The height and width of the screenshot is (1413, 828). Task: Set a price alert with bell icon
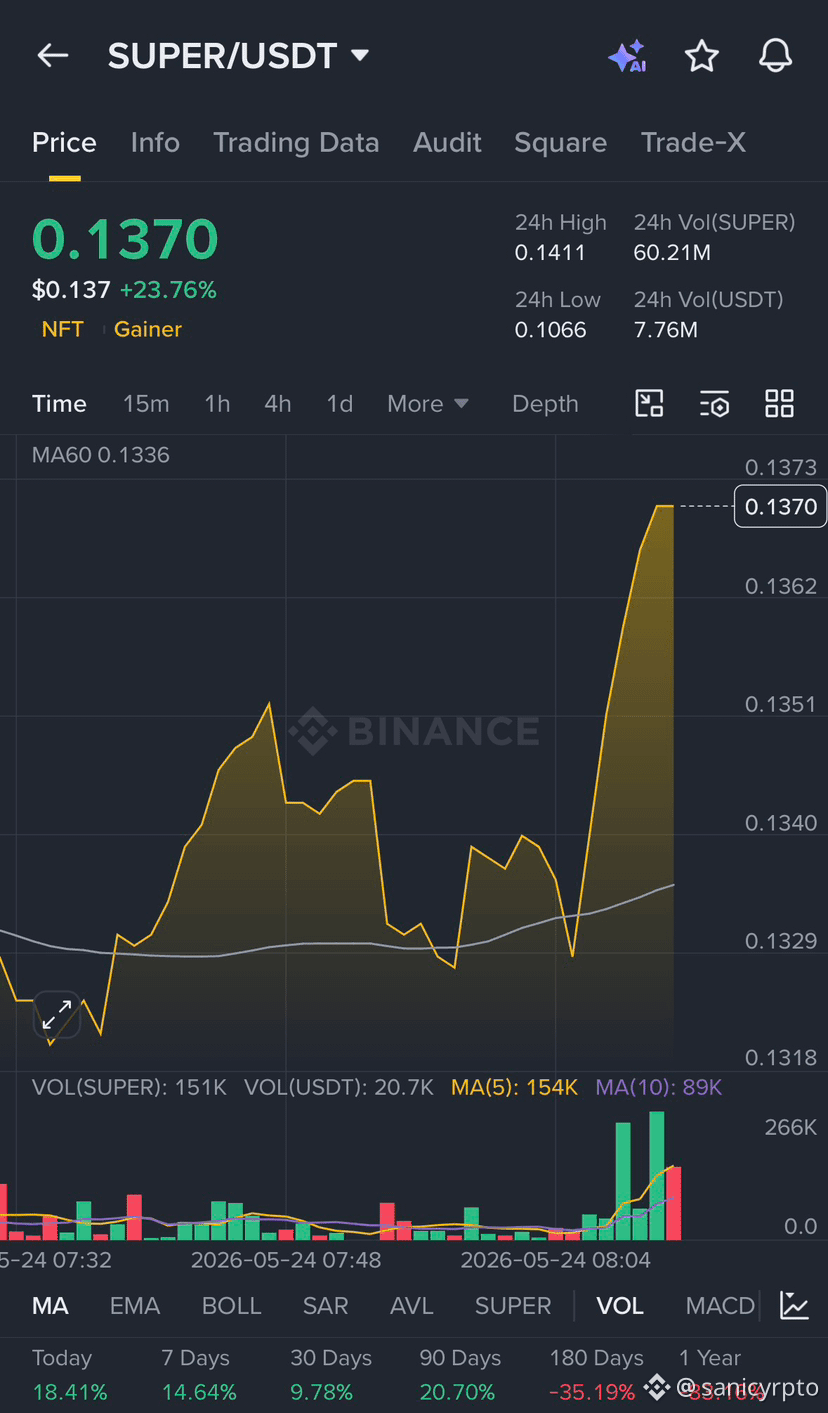pyautogui.click(x=775, y=56)
